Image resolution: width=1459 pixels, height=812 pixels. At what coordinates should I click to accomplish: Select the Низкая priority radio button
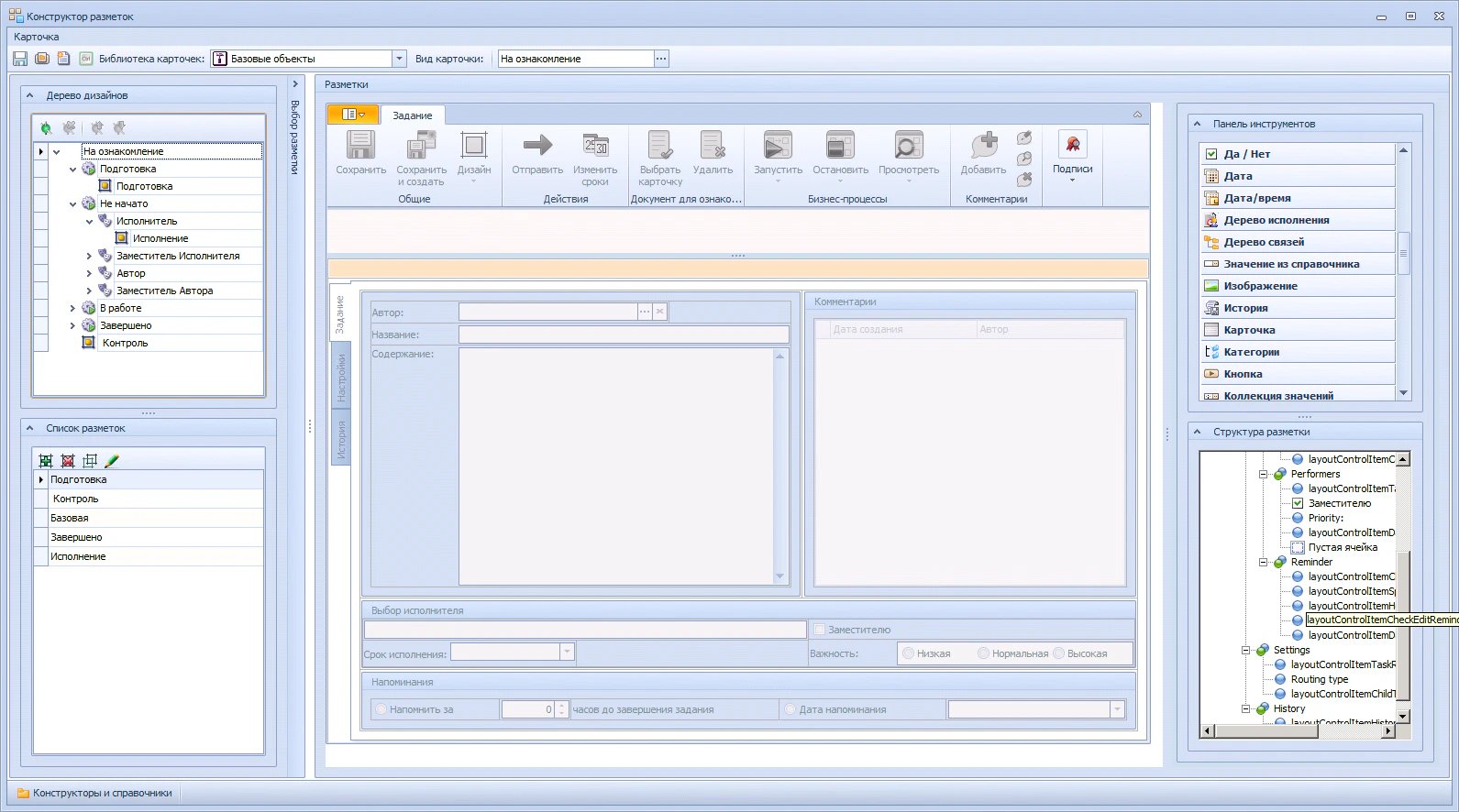[908, 653]
